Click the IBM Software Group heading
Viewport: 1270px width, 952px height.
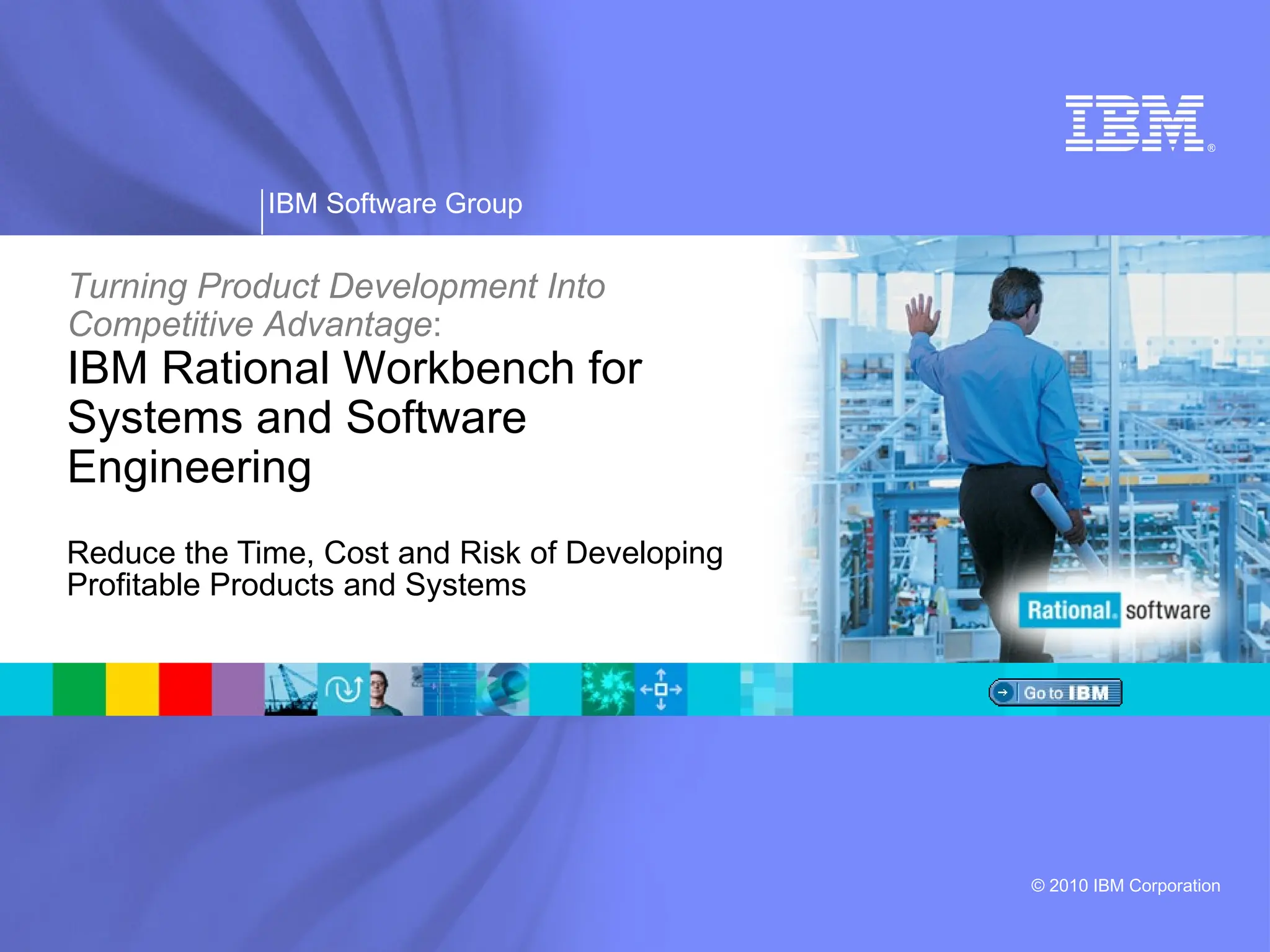pyautogui.click(x=395, y=204)
